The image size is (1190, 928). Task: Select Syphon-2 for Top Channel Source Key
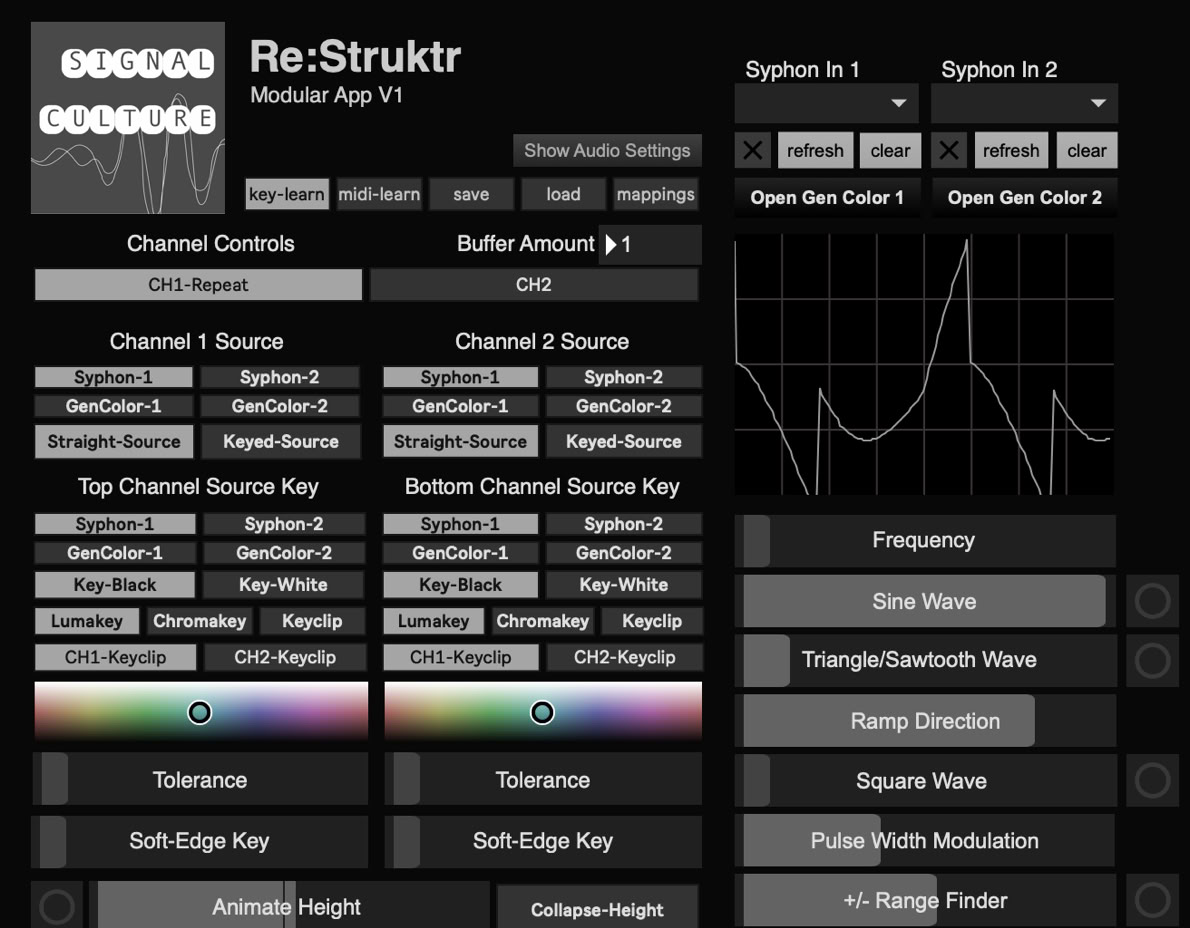(x=284, y=524)
